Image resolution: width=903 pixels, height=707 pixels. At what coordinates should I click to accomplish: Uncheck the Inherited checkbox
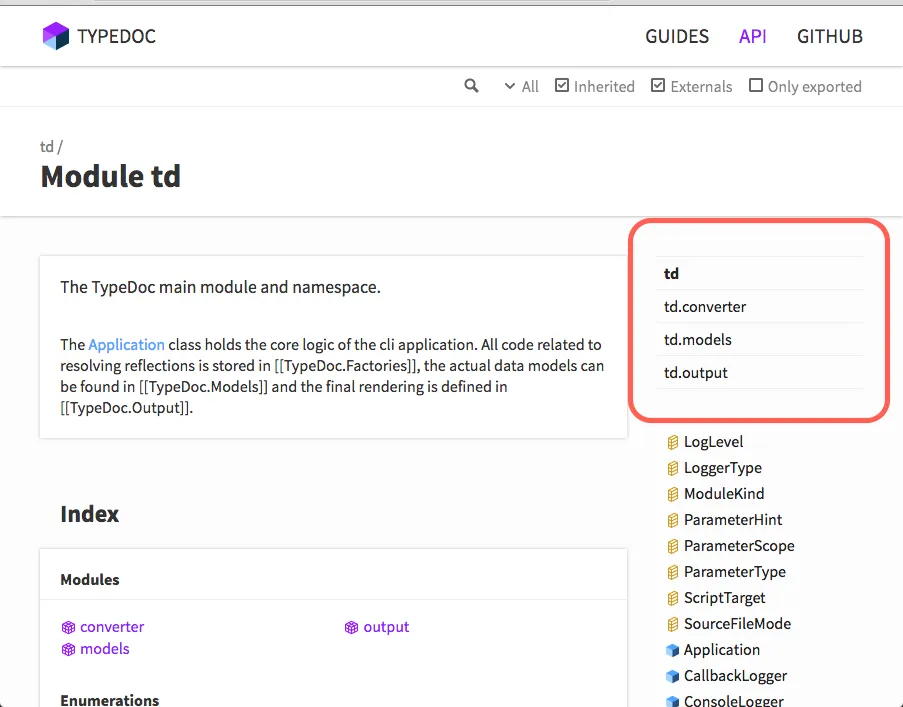561,86
